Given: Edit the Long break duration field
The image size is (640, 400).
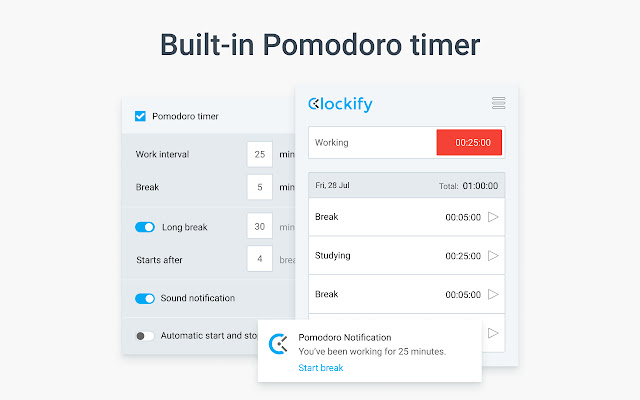Looking at the screenshot, I should [x=260, y=227].
